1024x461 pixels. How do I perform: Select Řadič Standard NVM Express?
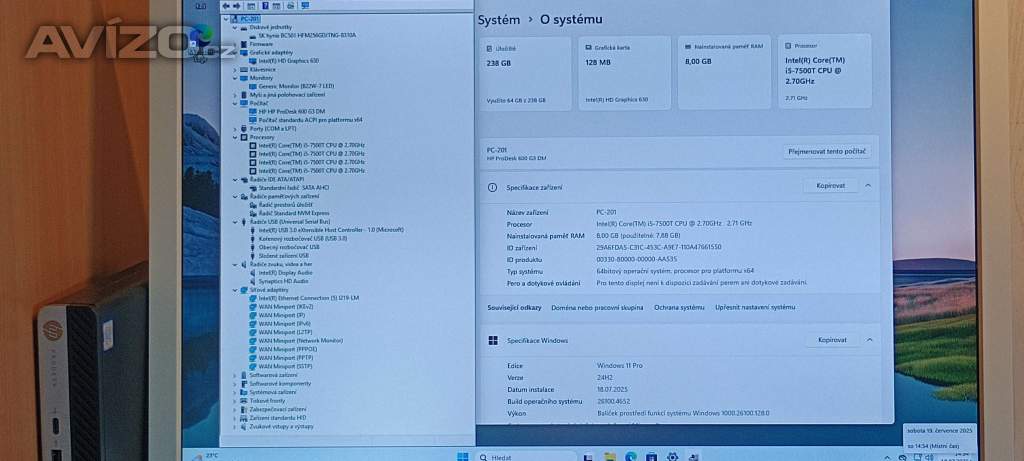coord(289,214)
